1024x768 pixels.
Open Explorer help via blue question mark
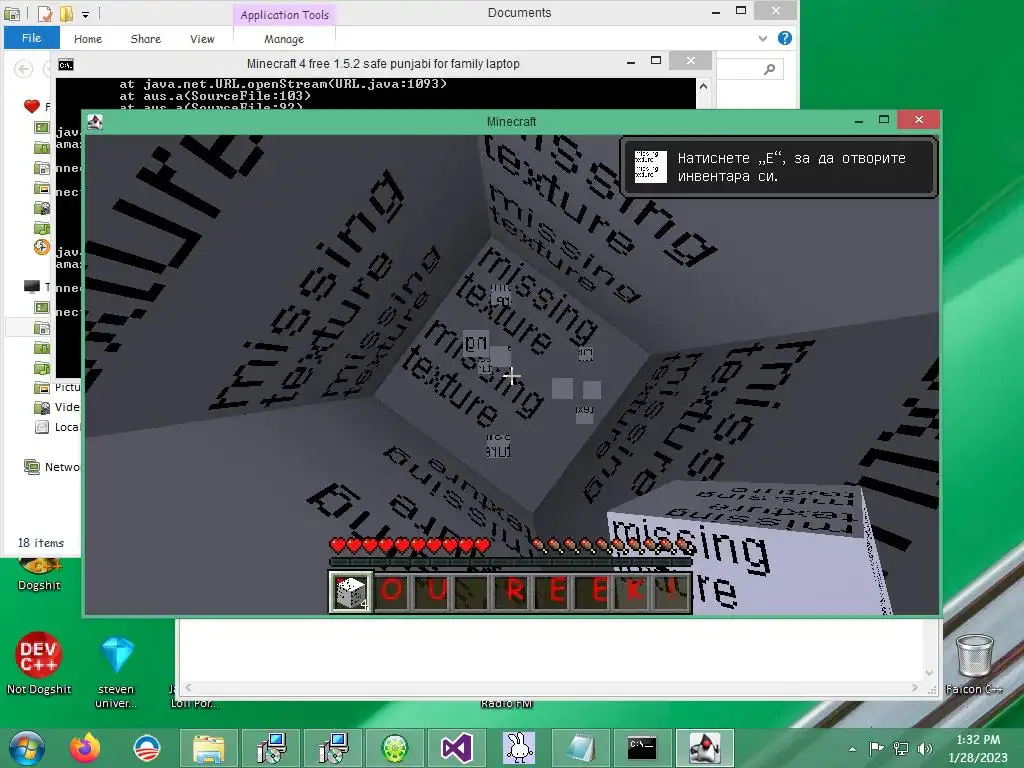(785, 38)
